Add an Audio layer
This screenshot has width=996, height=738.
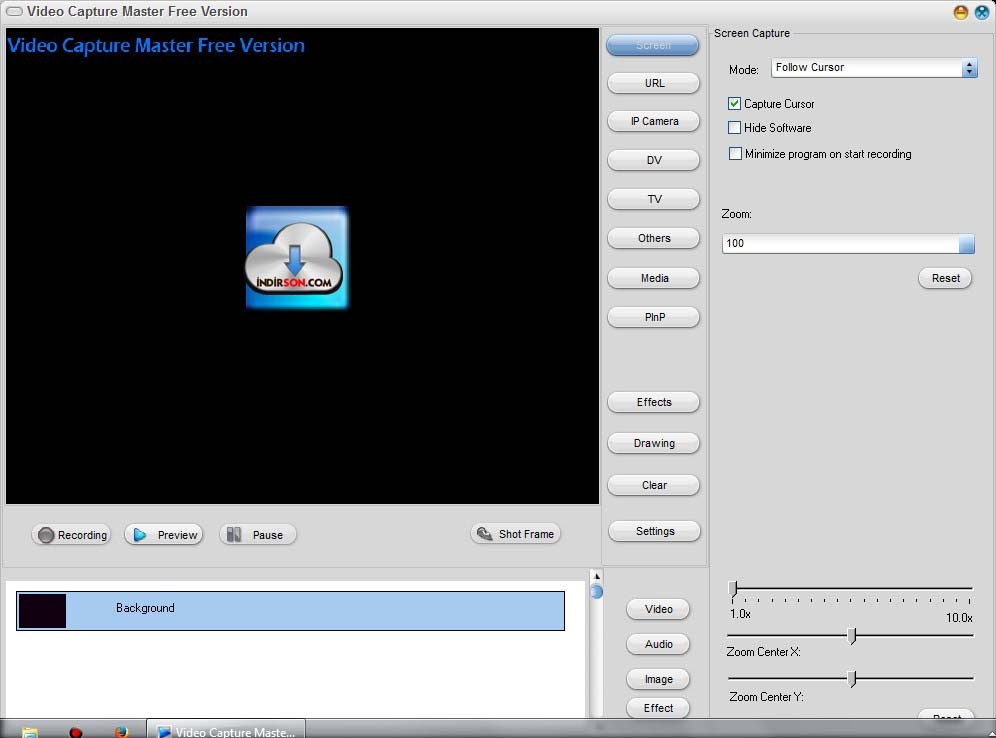click(x=658, y=644)
